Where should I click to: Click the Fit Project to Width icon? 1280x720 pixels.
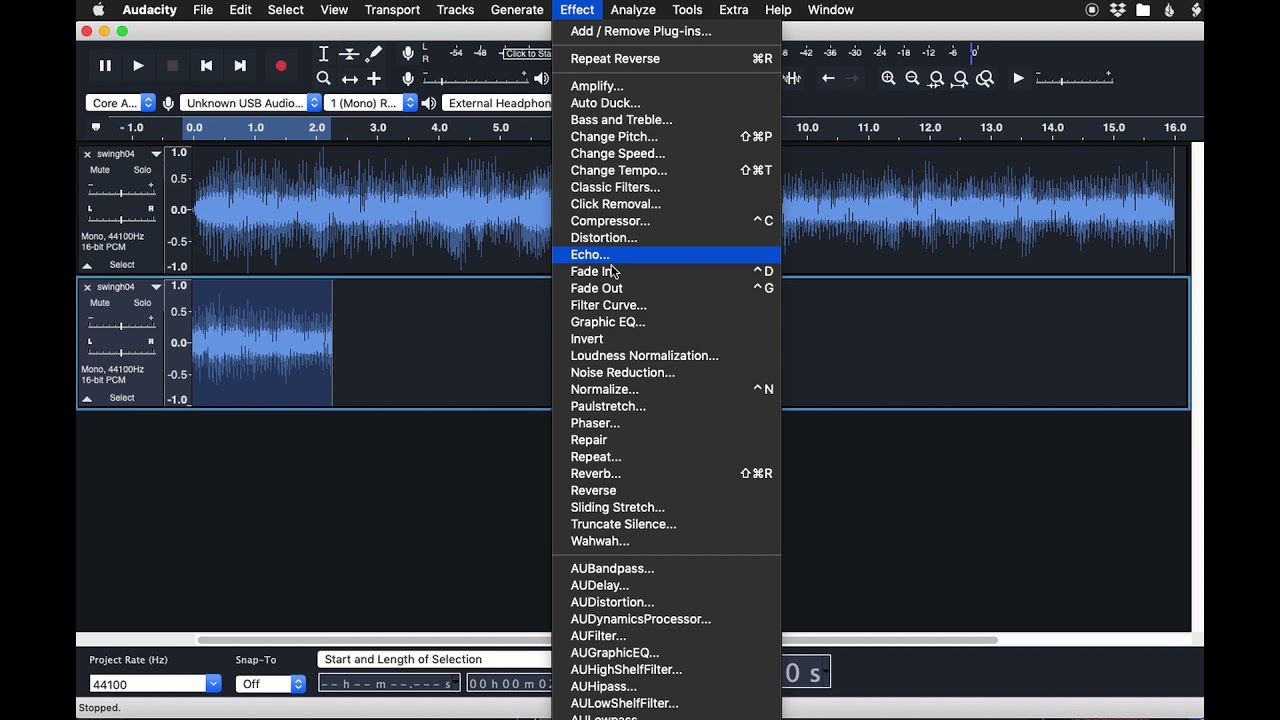(x=961, y=78)
